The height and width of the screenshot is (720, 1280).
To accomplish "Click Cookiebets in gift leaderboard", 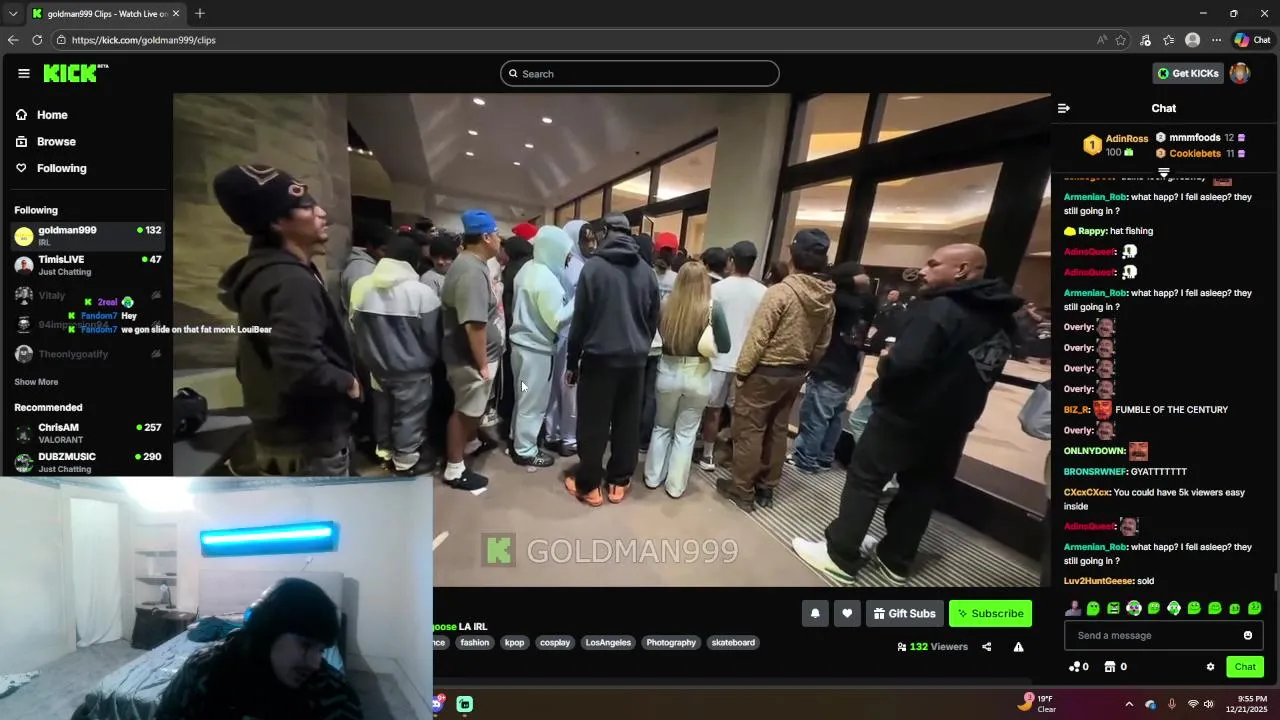I will click(x=1195, y=154).
